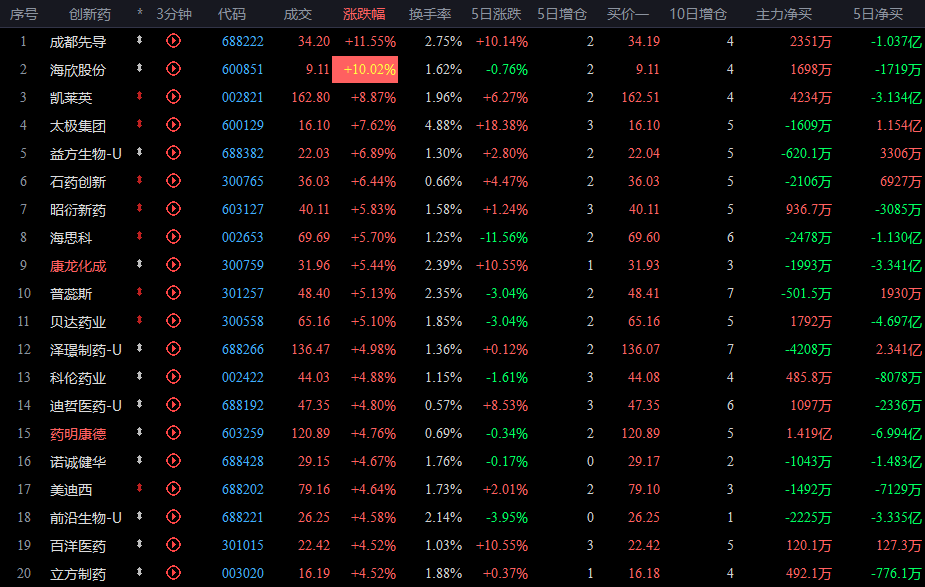
Task: Open 3分钟 chart icon for 凯莱英
Action: 173,97
